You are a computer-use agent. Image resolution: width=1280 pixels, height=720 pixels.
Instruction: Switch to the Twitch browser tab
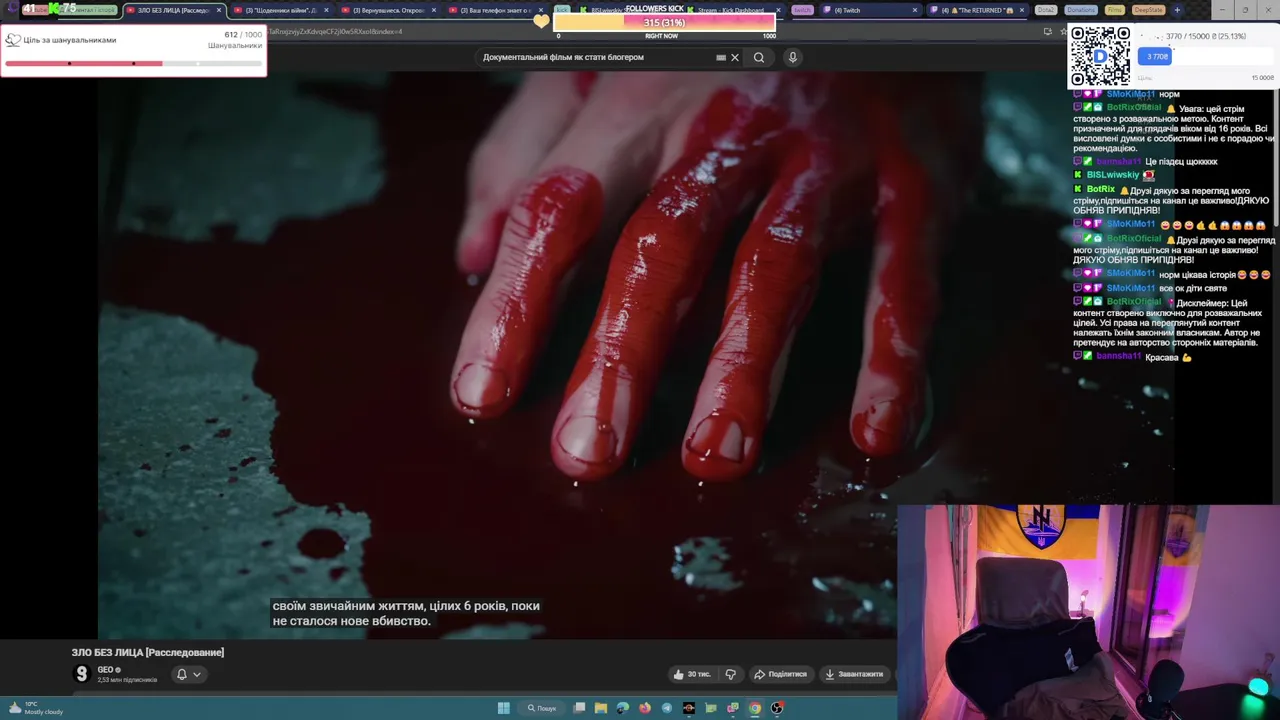(x=870, y=10)
